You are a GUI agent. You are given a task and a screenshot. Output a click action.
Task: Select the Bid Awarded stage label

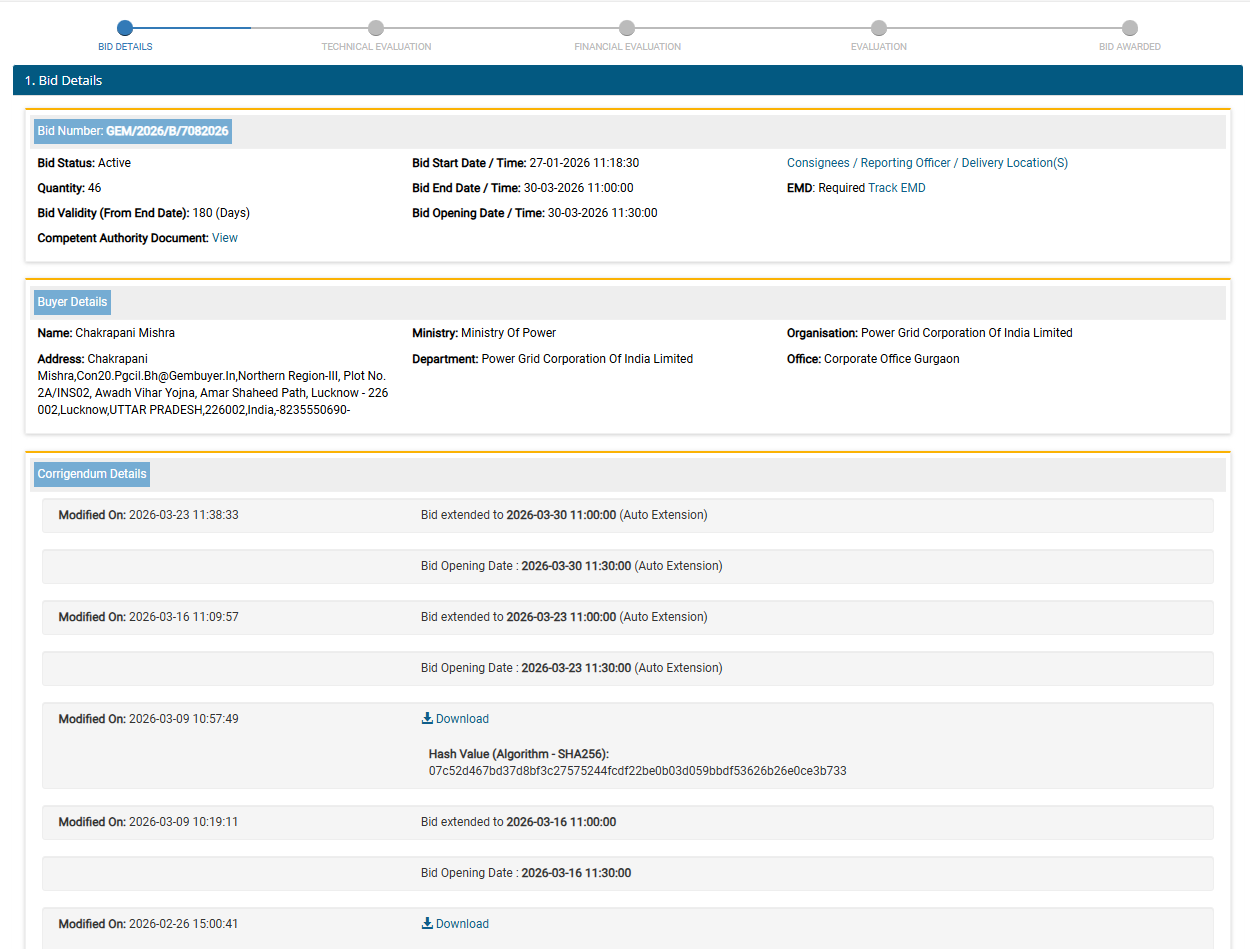pyautogui.click(x=1129, y=47)
